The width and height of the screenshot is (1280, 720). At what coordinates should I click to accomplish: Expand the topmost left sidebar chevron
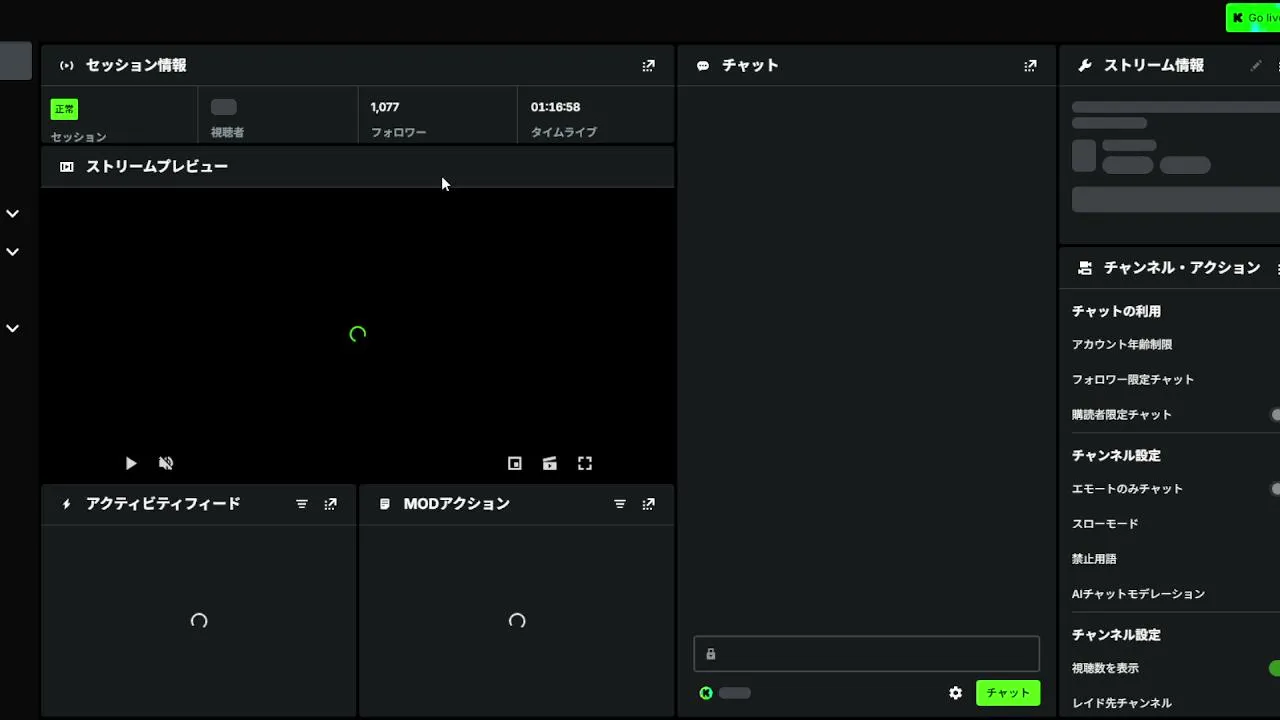click(13, 213)
